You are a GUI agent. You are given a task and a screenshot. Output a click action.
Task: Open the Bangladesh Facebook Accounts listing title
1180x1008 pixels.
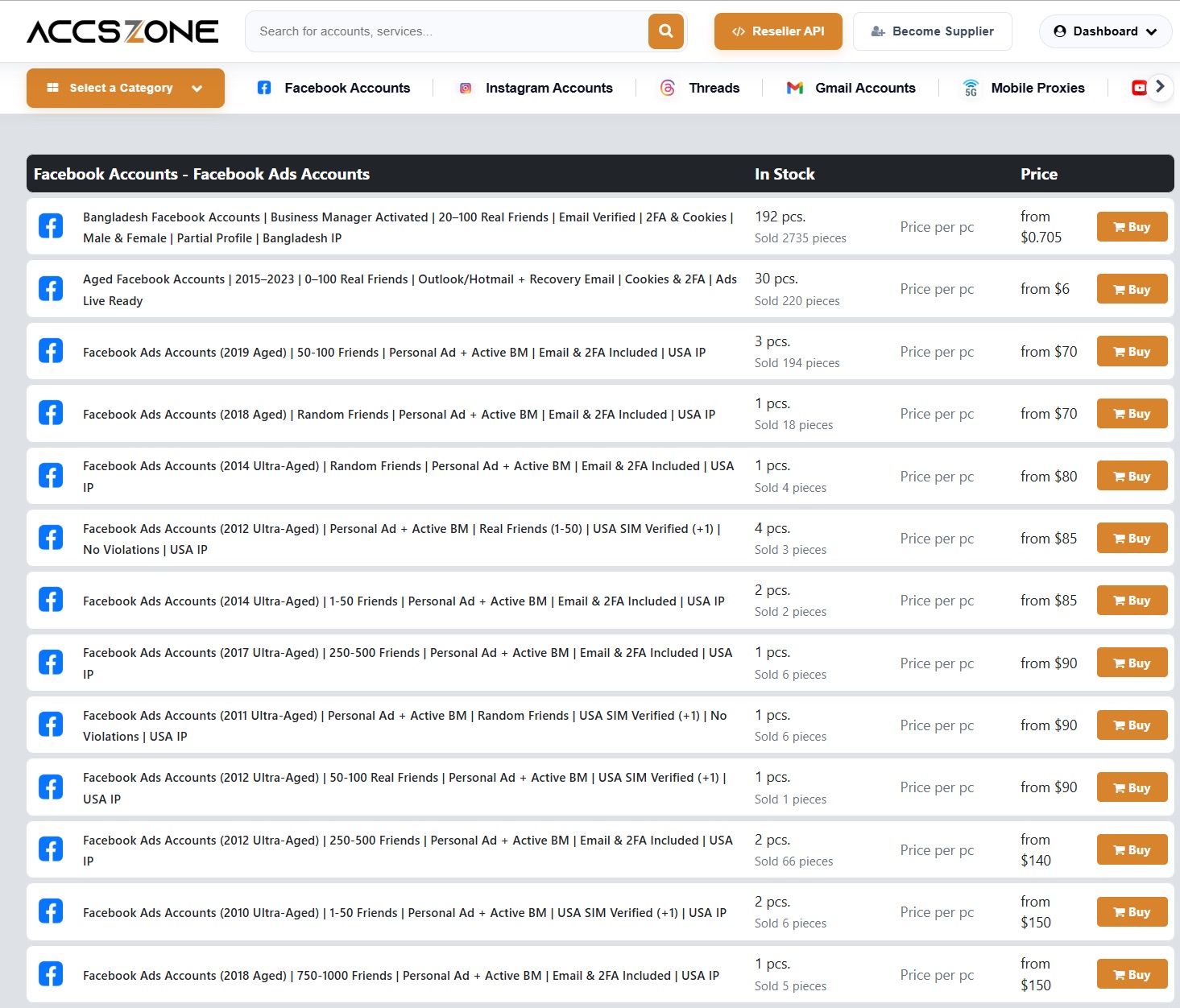tap(408, 227)
